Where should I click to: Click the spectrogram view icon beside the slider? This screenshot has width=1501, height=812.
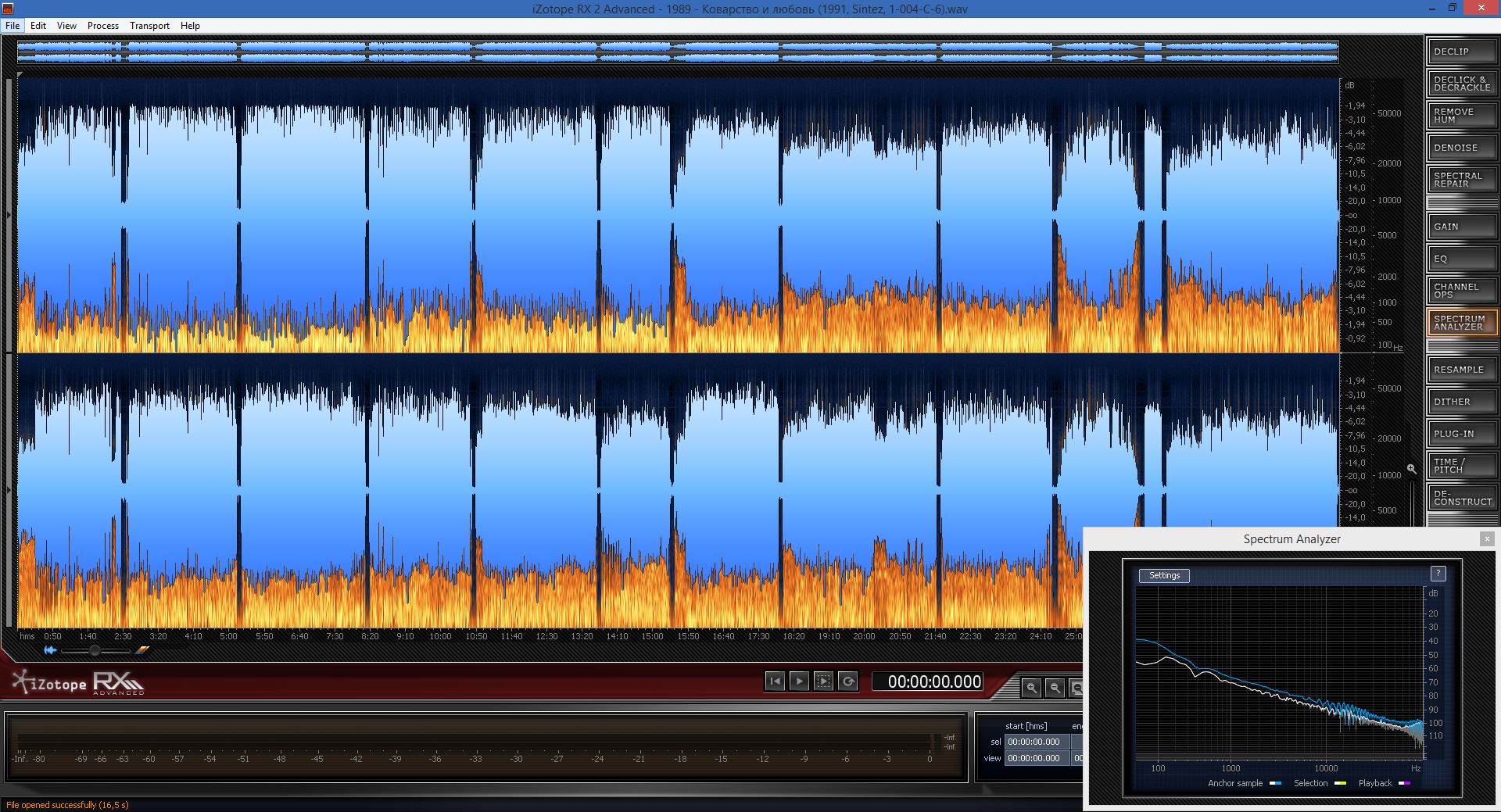coord(142,650)
